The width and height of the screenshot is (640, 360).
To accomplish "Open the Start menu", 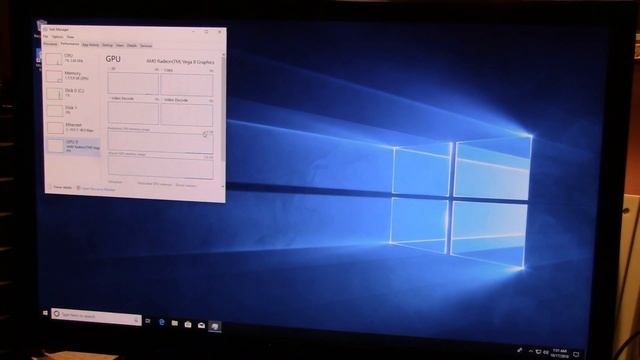I will 45,313.
